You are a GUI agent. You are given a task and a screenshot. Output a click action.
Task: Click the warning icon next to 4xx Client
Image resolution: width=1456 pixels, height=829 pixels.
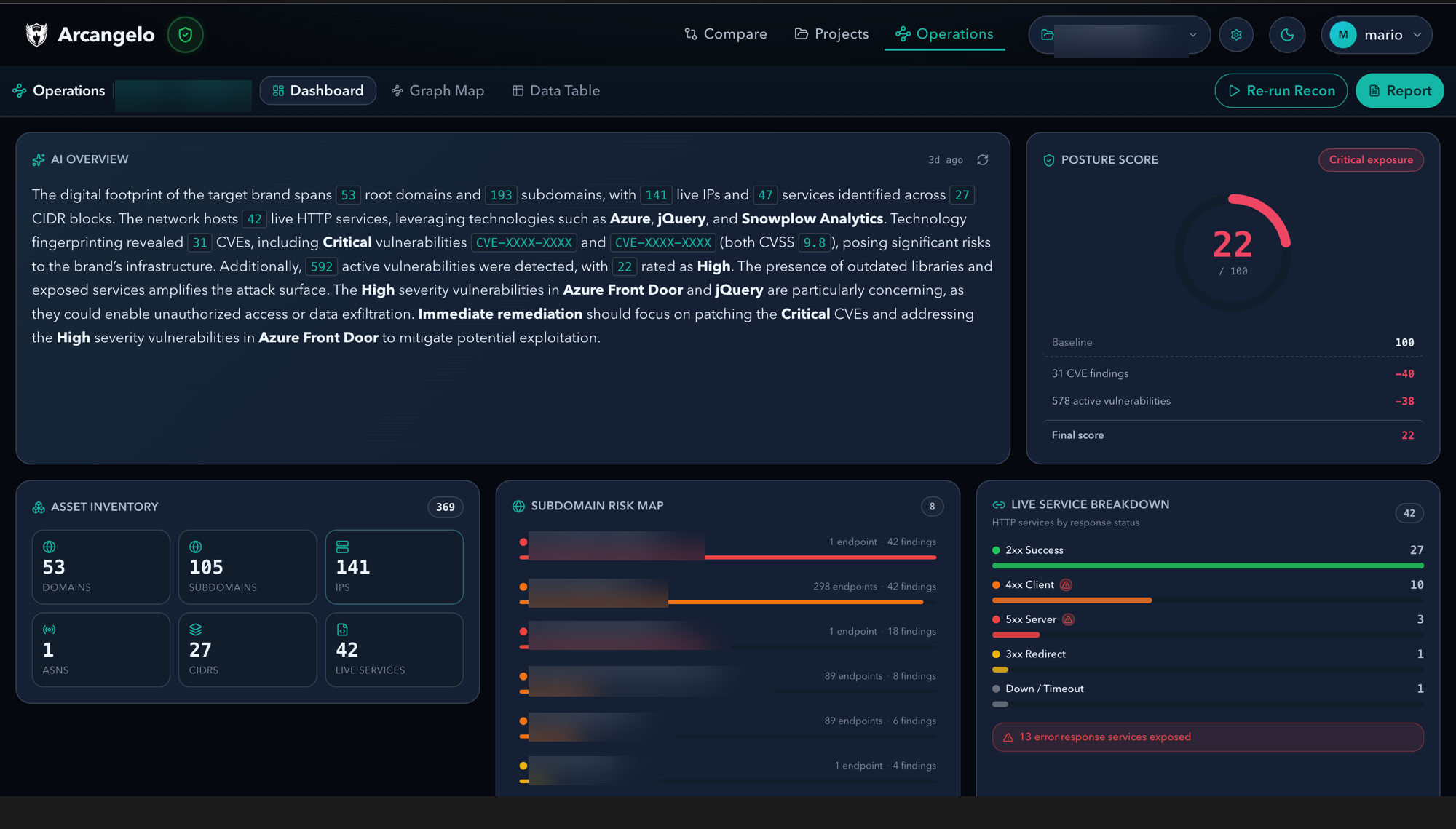[x=1066, y=585]
